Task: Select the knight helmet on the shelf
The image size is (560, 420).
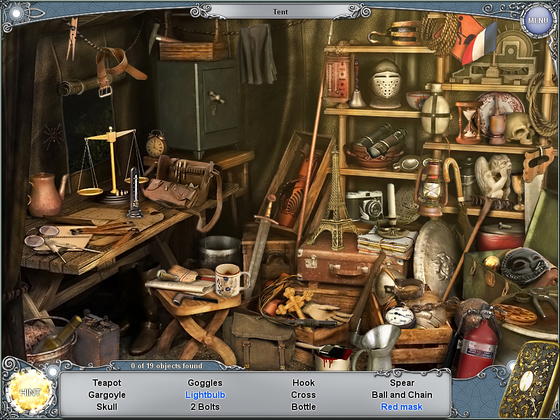Action: click(x=385, y=84)
